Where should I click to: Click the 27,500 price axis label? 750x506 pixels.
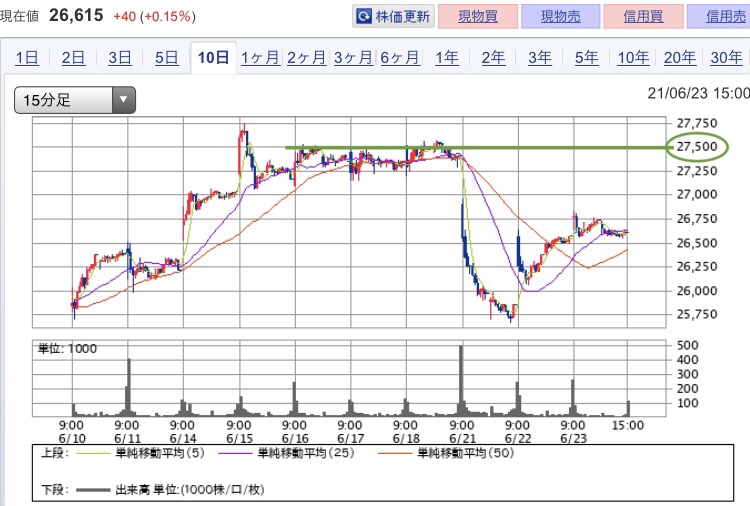click(x=697, y=146)
